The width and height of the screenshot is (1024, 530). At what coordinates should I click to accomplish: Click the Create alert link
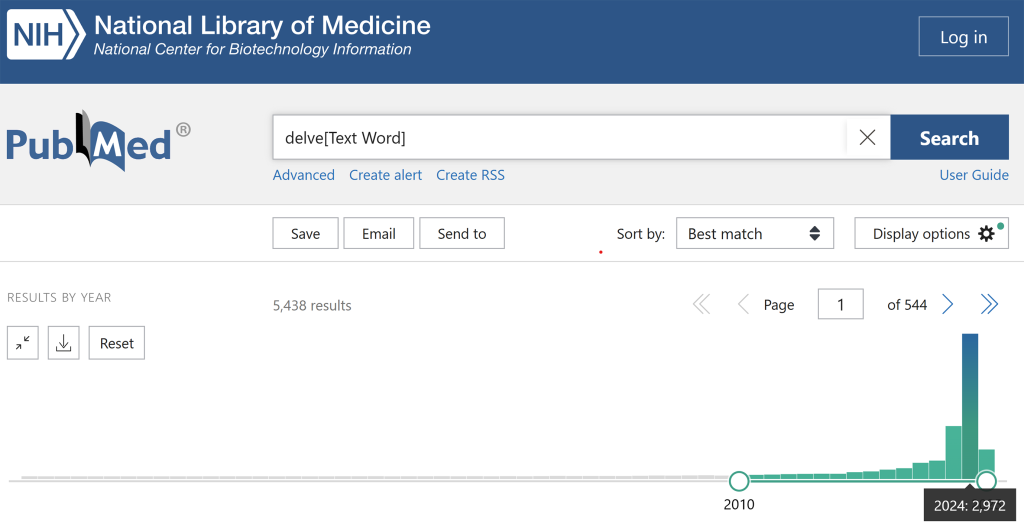385,175
